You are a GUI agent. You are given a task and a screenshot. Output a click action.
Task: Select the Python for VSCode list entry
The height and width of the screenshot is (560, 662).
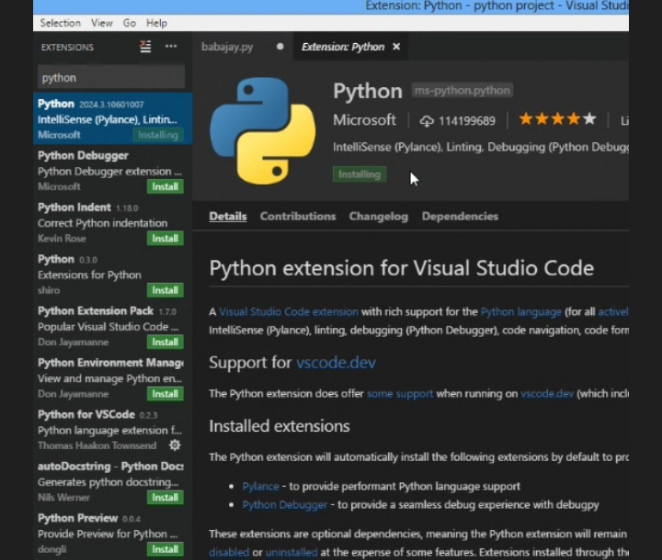(112, 430)
